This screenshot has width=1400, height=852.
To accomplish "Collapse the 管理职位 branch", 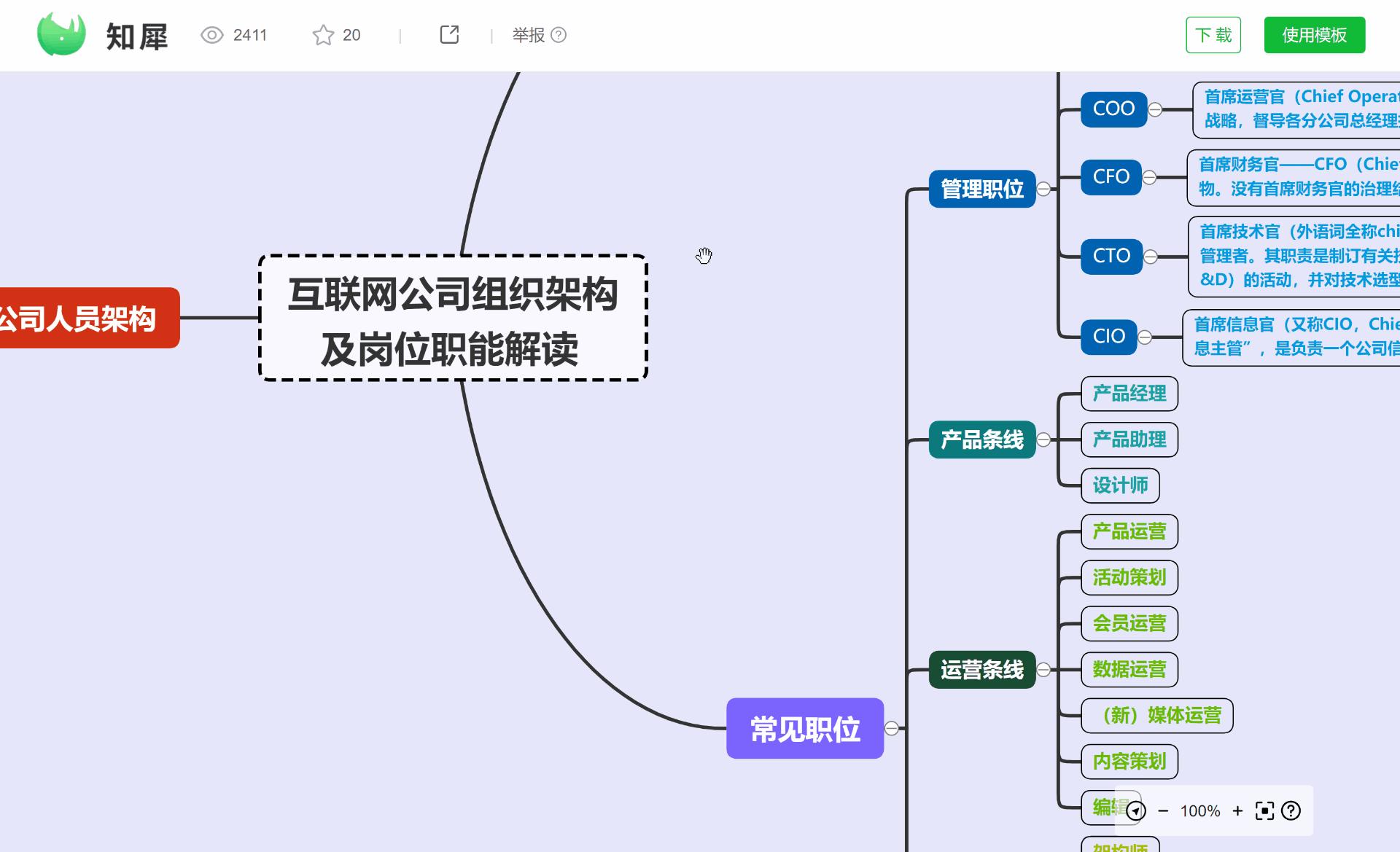I will (x=1043, y=189).
